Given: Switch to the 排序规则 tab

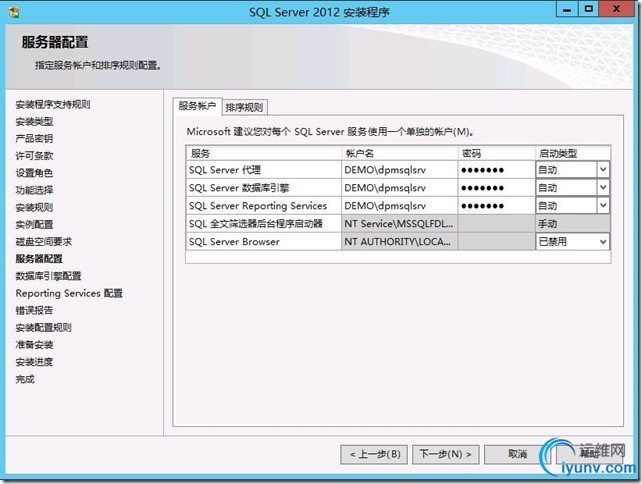Looking at the screenshot, I should tap(244, 107).
